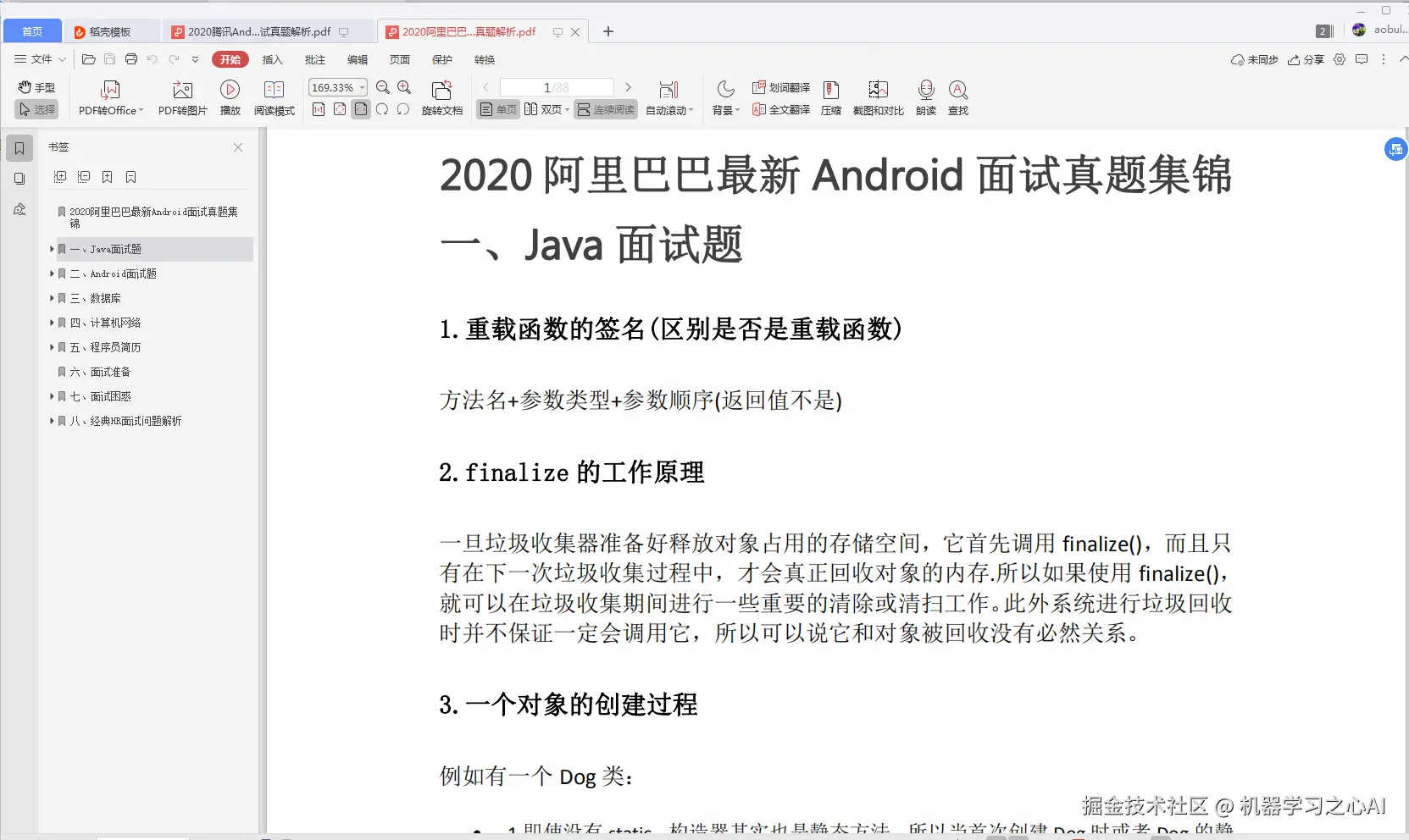Image resolution: width=1409 pixels, height=840 pixels.
Task: Select the fit-width page view
Action: point(361,109)
